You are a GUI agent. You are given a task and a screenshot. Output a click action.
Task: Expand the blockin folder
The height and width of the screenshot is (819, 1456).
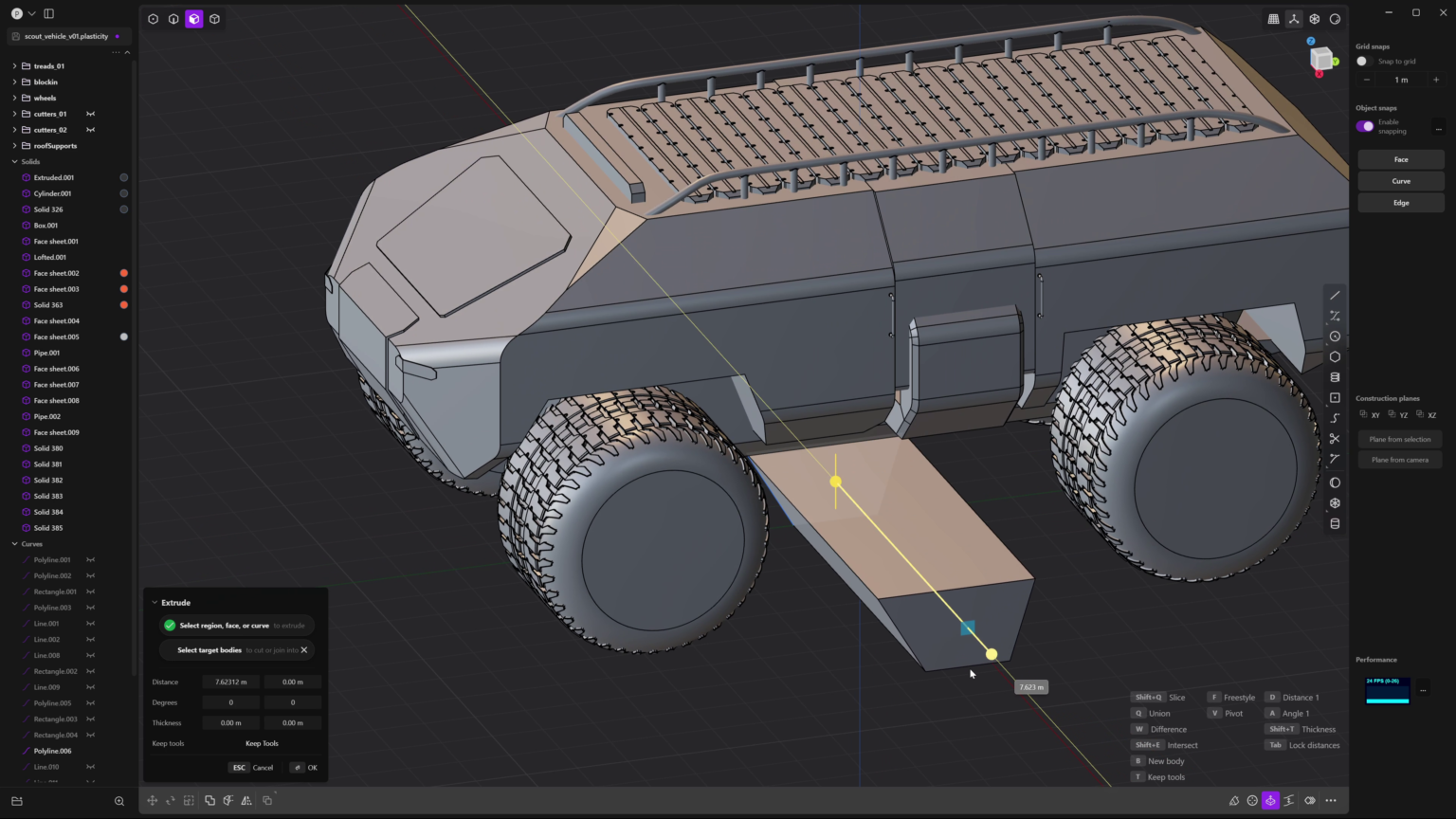click(x=14, y=82)
